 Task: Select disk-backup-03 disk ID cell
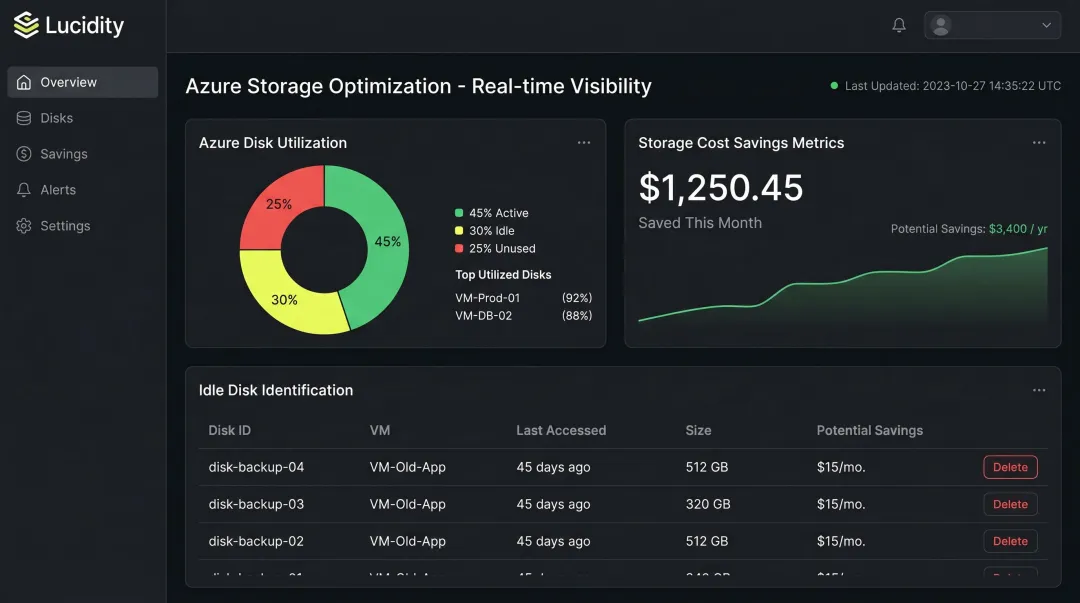tap(256, 504)
